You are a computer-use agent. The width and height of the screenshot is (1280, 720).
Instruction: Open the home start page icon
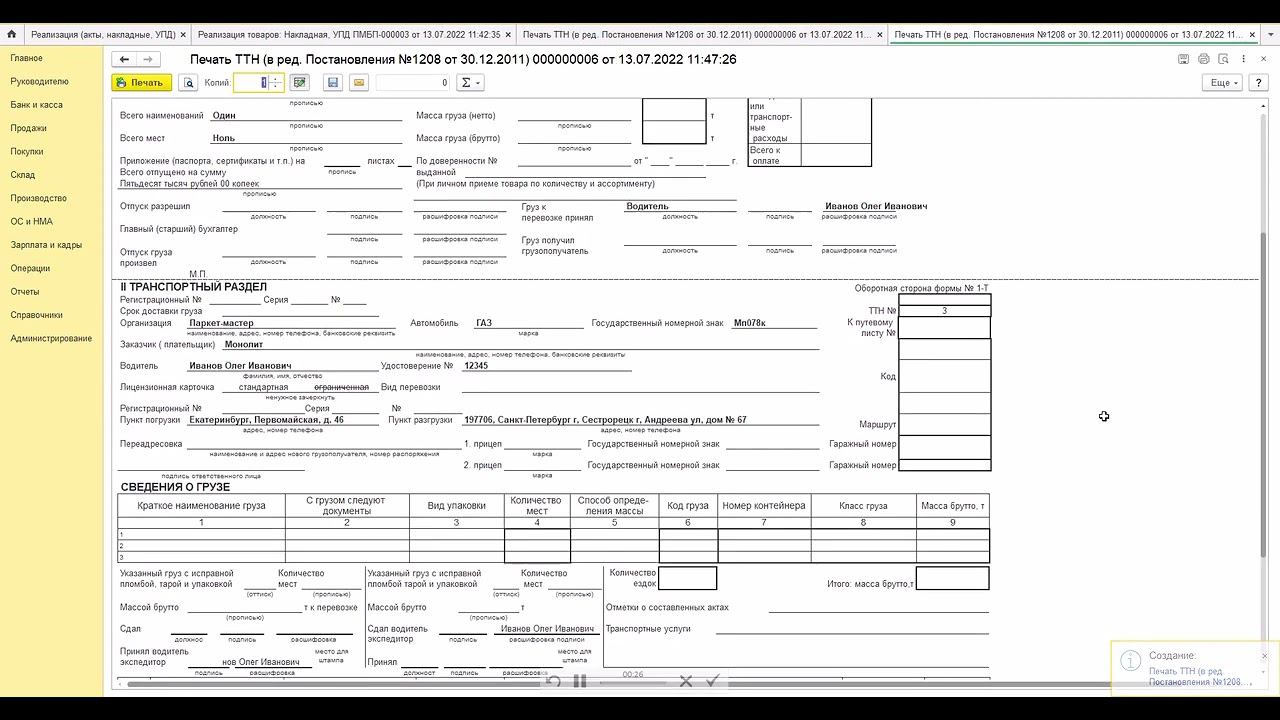[11, 34]
